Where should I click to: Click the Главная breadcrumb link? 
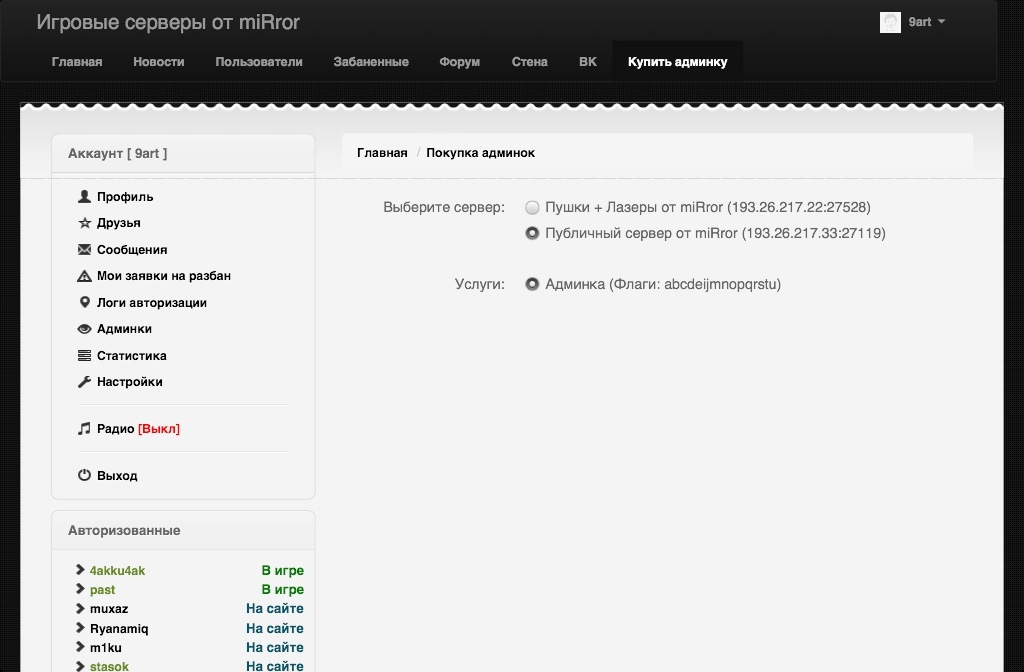click(x=382, y=153)
